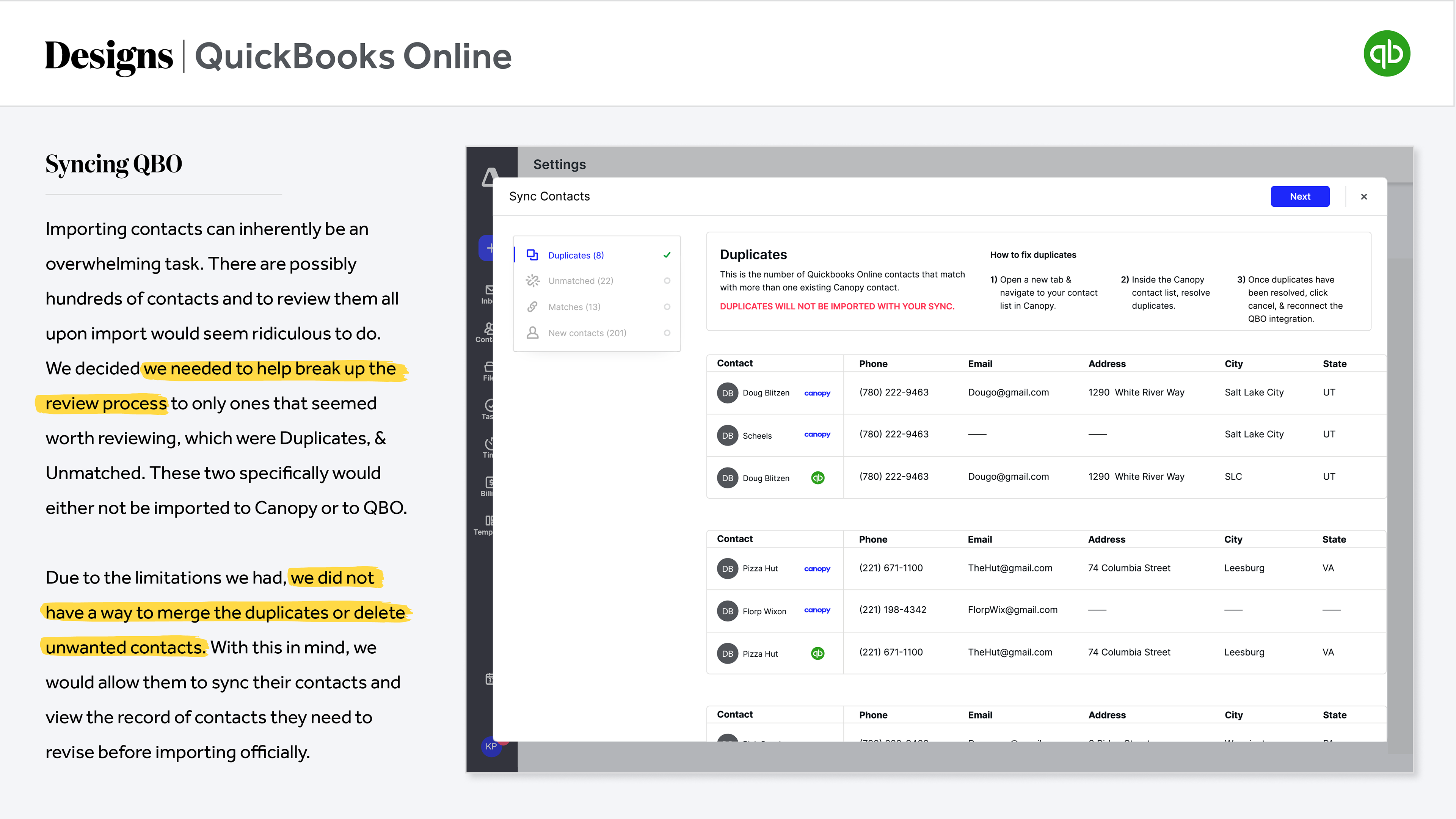Click the Florp Wixon contact name
The image size is (1456, 819).
pyautogui.click(x=764, y=612)
